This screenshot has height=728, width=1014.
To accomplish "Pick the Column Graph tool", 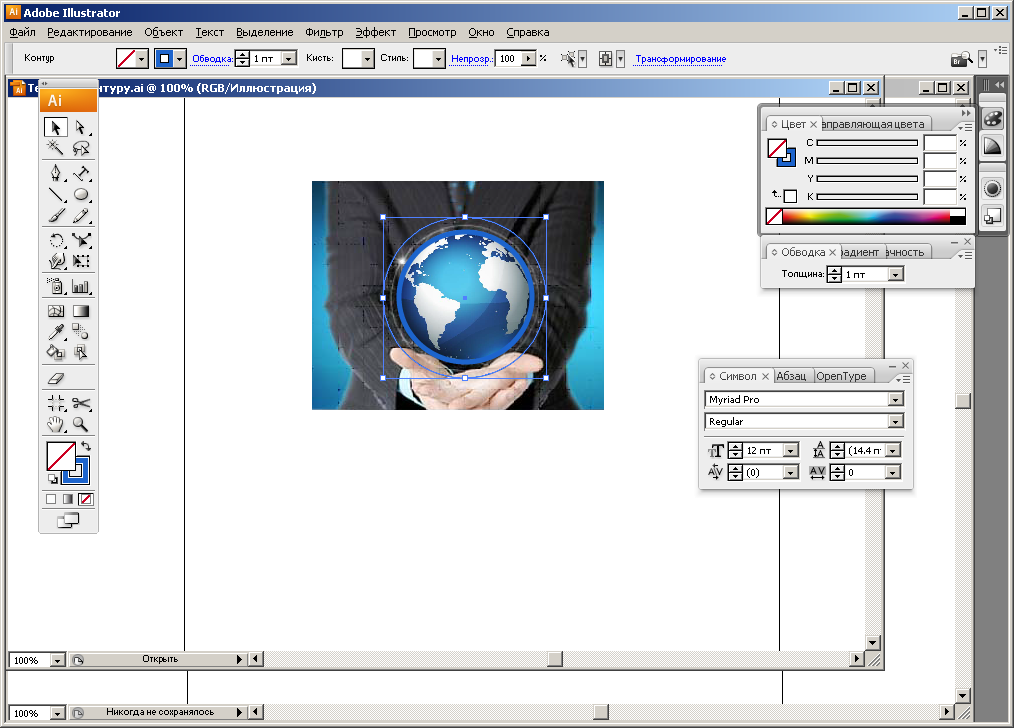I will pos(81,286).
